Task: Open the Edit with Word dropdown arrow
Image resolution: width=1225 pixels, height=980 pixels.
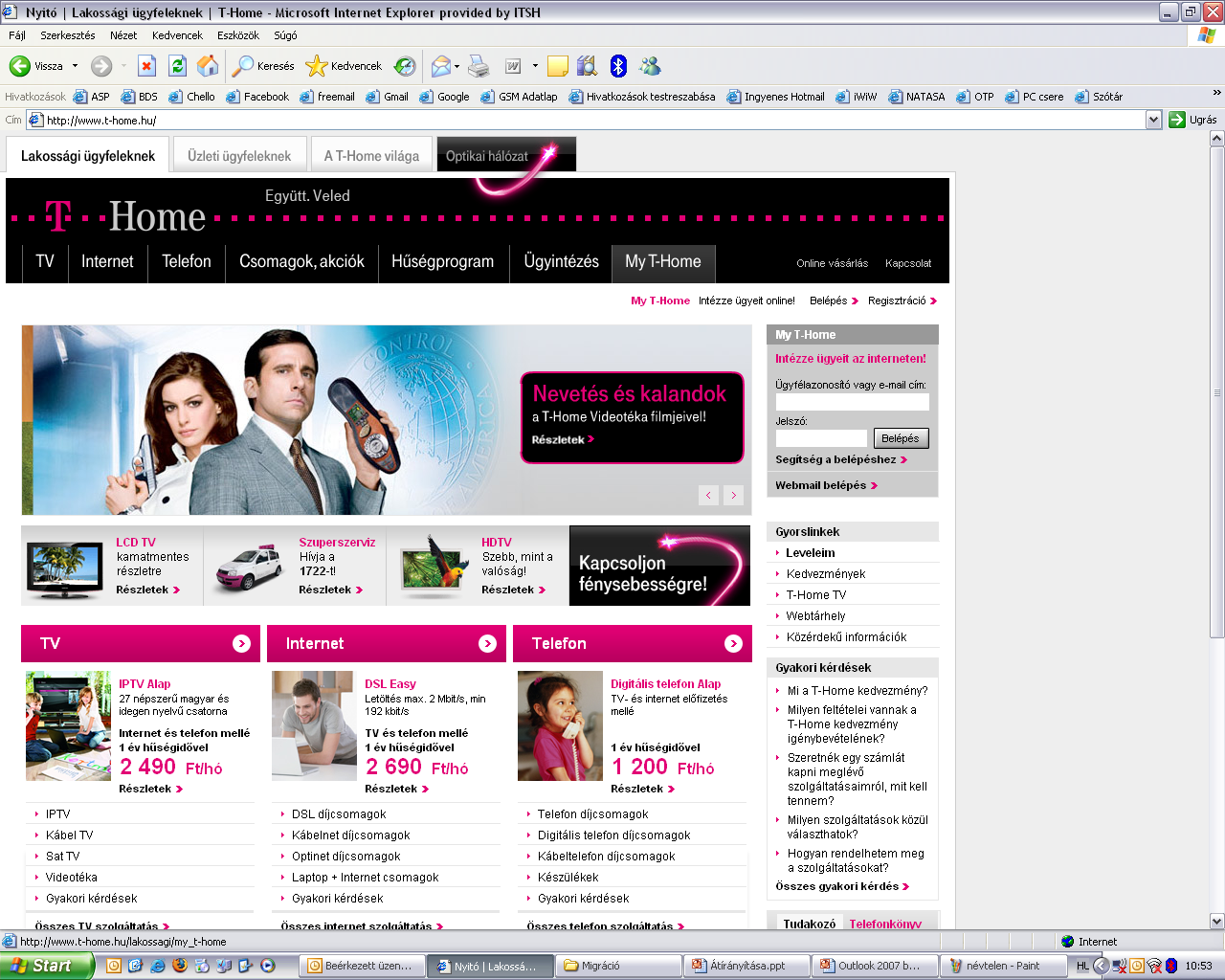Action: (535, 66)
